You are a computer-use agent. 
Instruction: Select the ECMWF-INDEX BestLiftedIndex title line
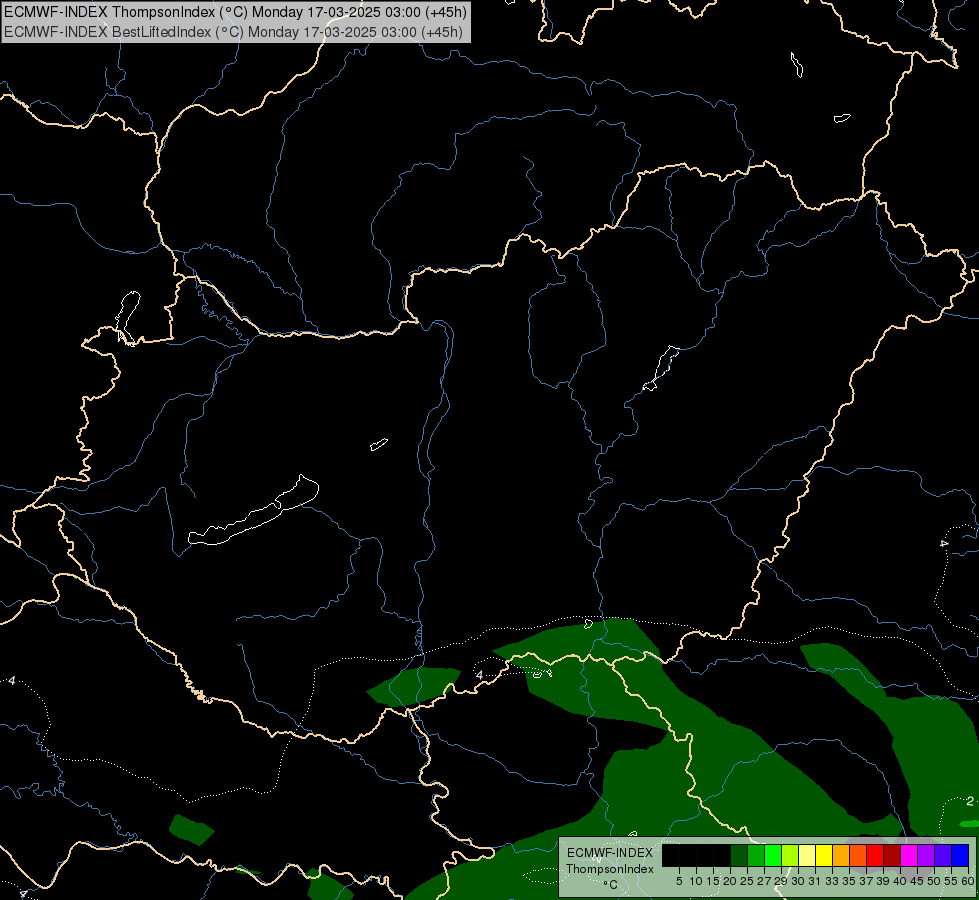(x=234, y=32)
